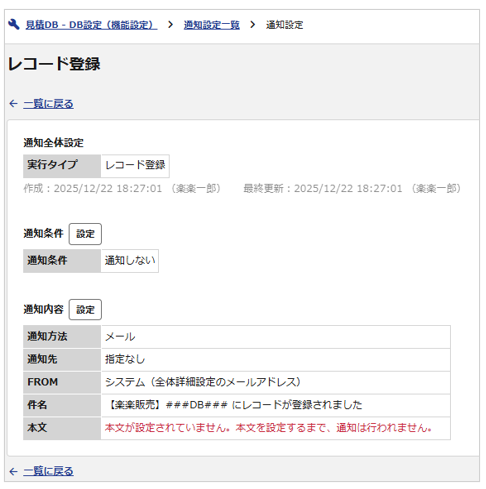Image resolution: width=486 pixels, height=489 pixels.
Task: Click the wrench icon in the breadcrumb
Action: [x=14, y=24]
